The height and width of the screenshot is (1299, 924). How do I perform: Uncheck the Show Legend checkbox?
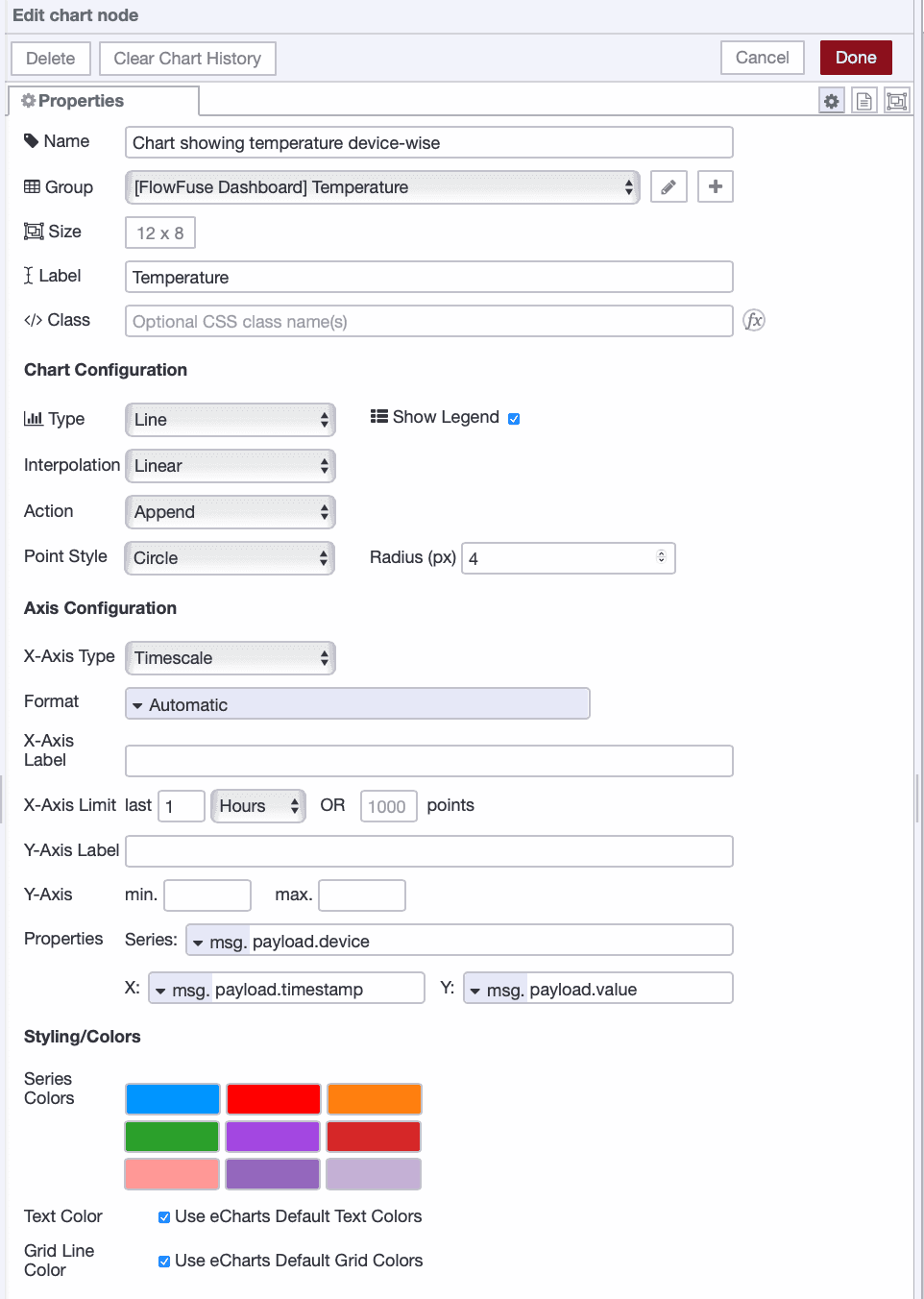tap(514, 417)
